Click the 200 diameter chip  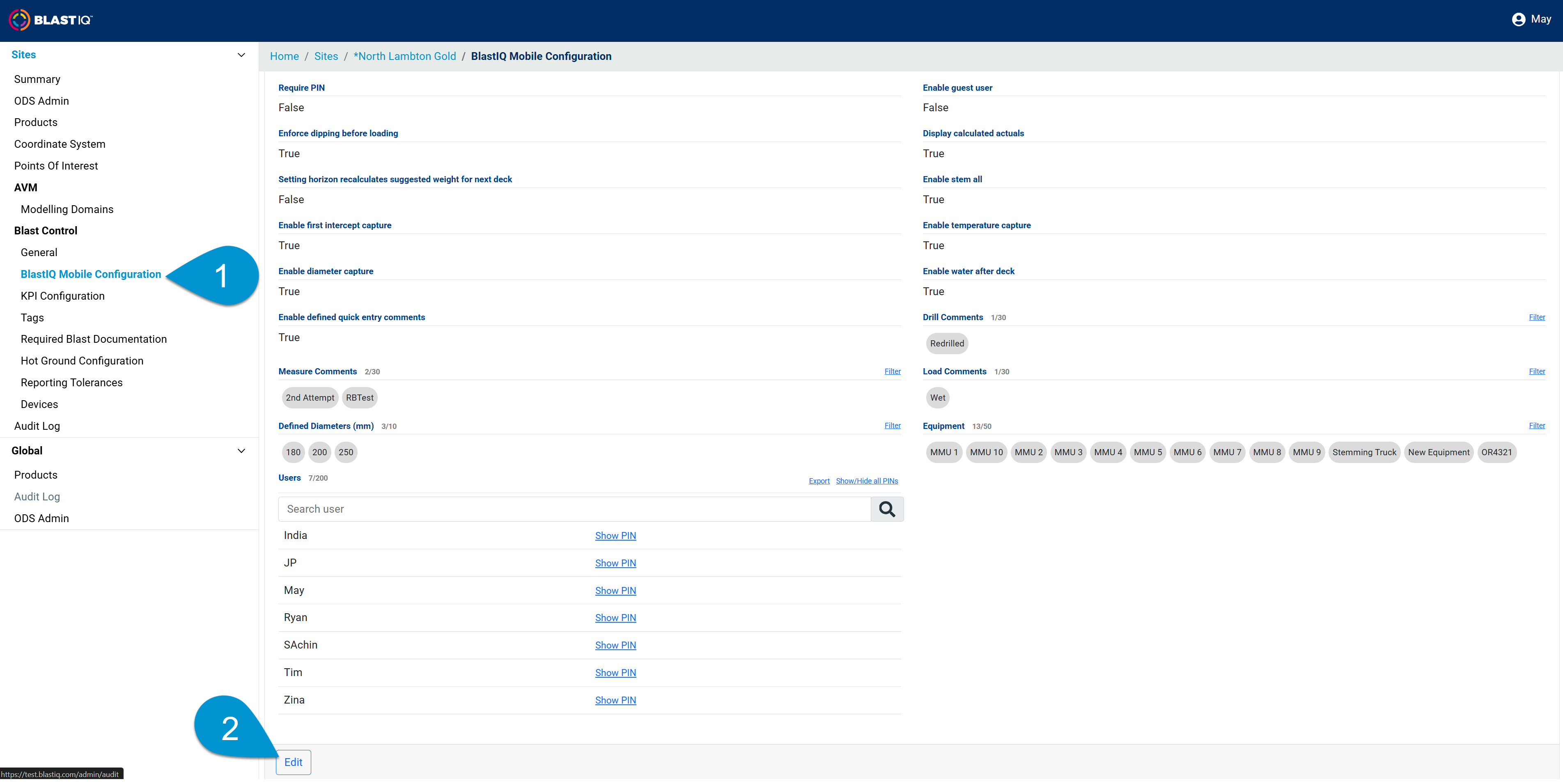tap(319, 452)
